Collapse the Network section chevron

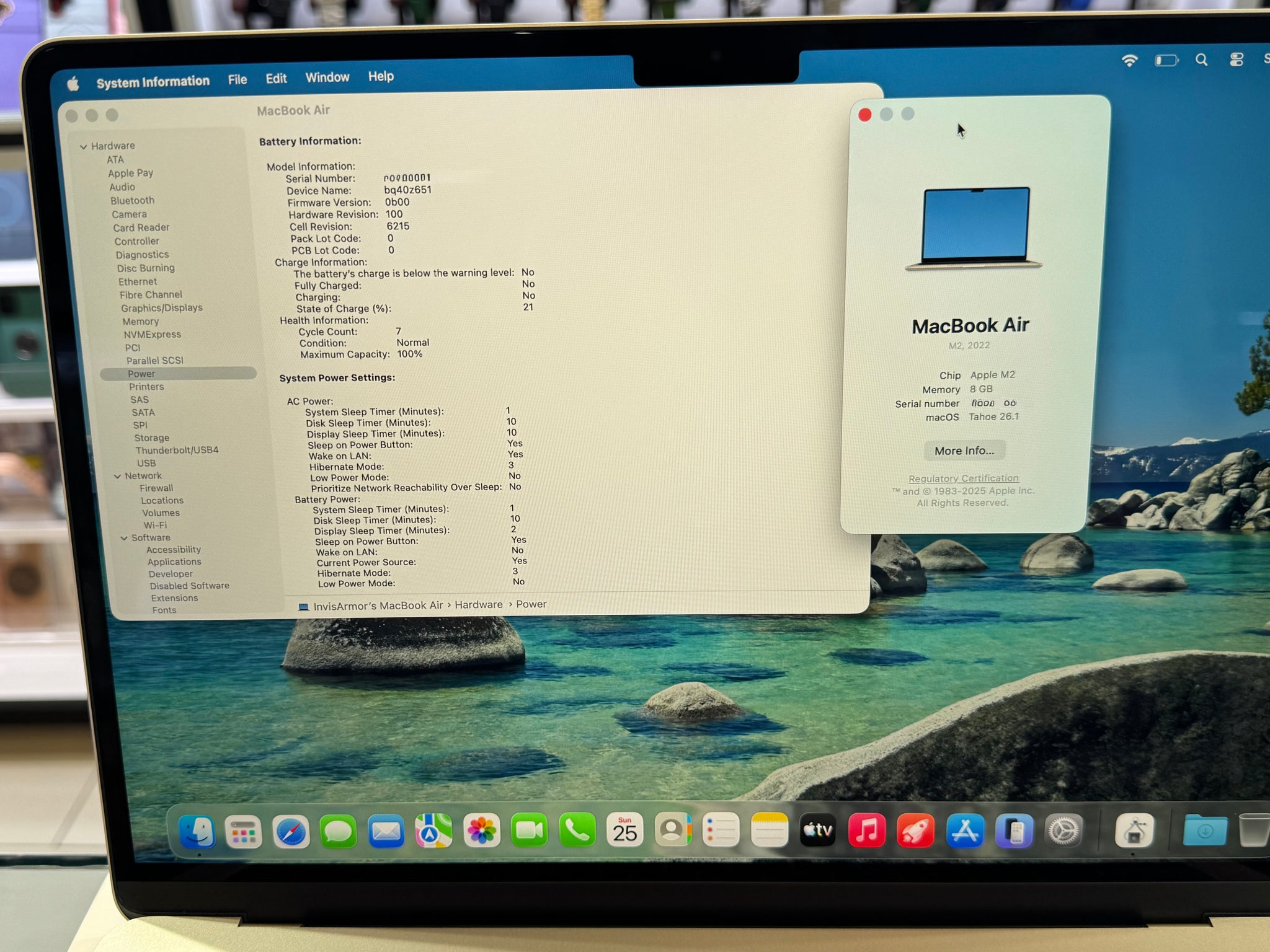pos(117,477)
